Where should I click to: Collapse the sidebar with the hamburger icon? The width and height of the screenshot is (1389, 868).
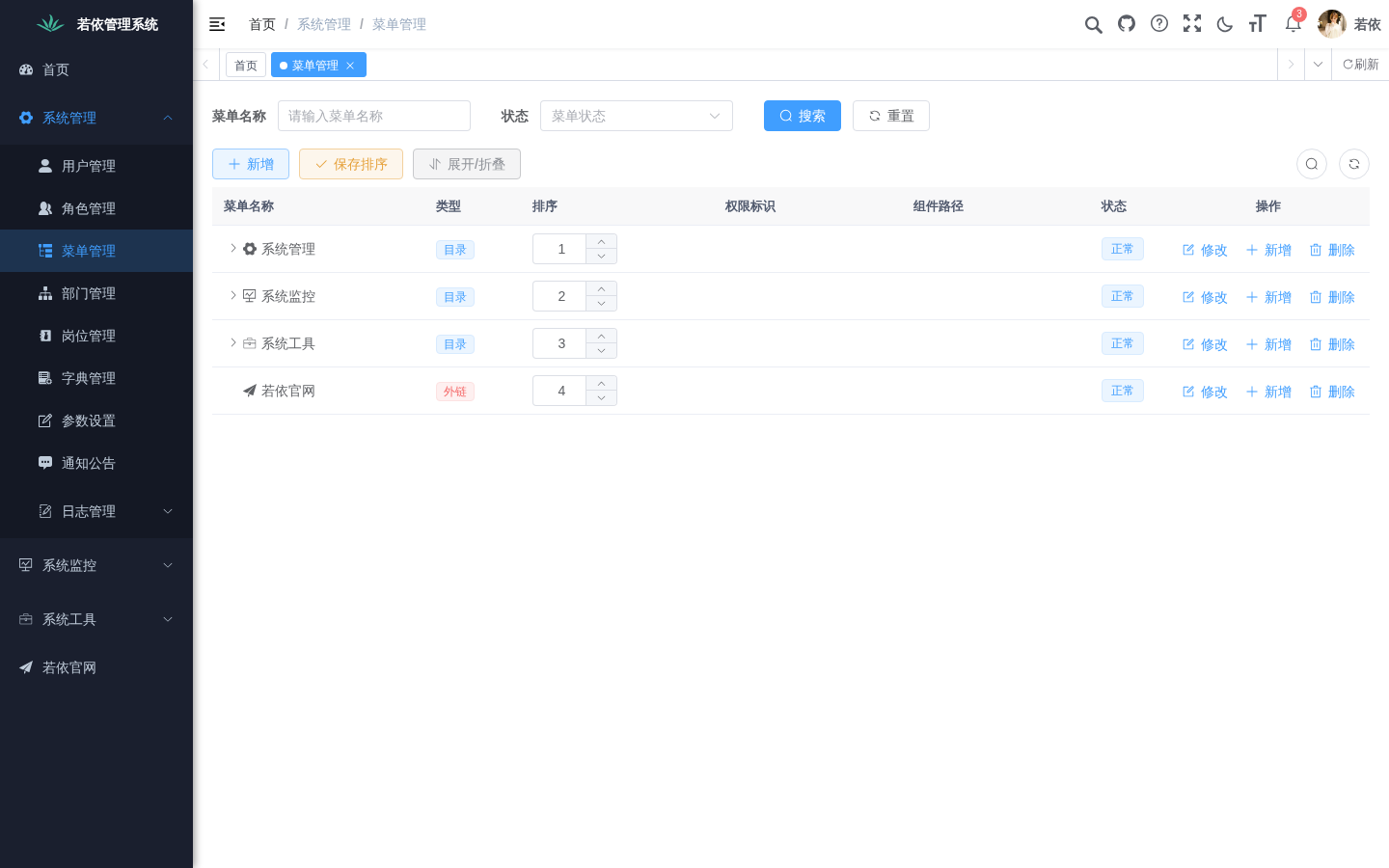217,24
